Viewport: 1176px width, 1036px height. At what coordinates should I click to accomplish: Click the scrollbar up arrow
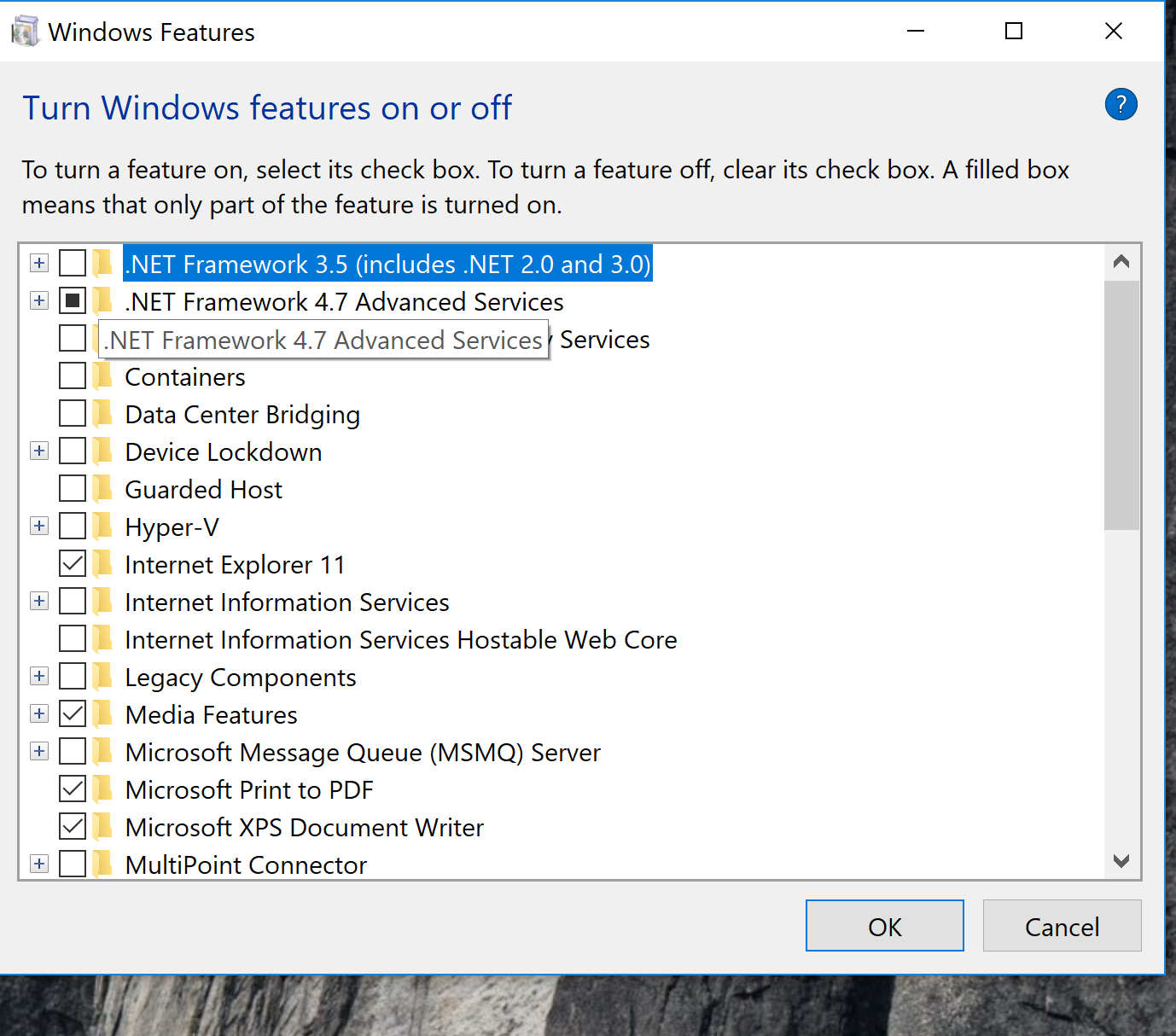pos(1121,262)
